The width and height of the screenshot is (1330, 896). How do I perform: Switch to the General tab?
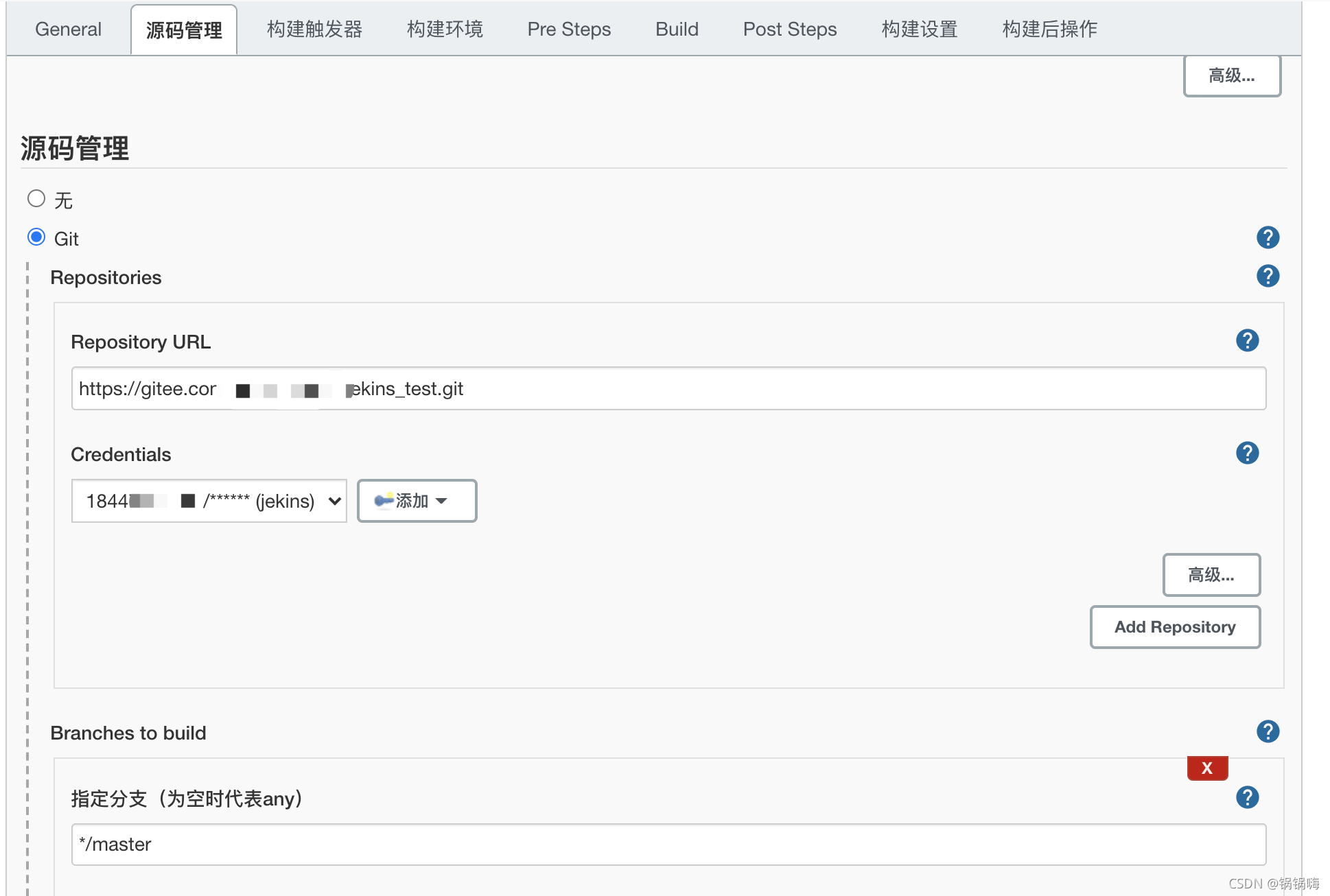(x=68, y=27)
